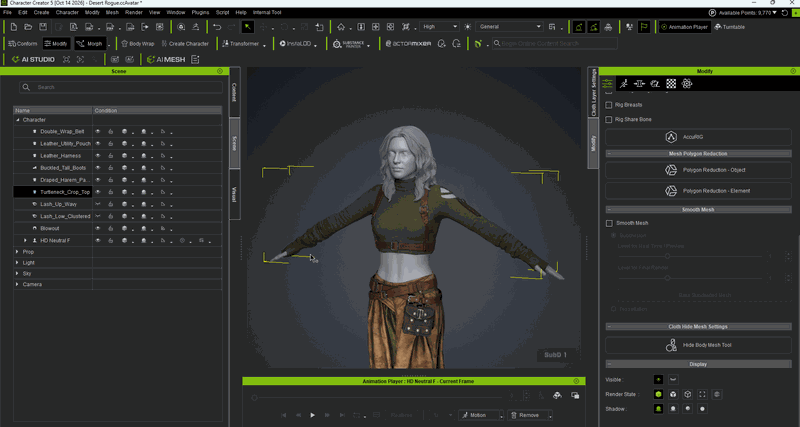Viewport: 800px width, 427px height.
Task: Toggle visibility eye of Double_Wrap_Belt
Action: [97, 132]
